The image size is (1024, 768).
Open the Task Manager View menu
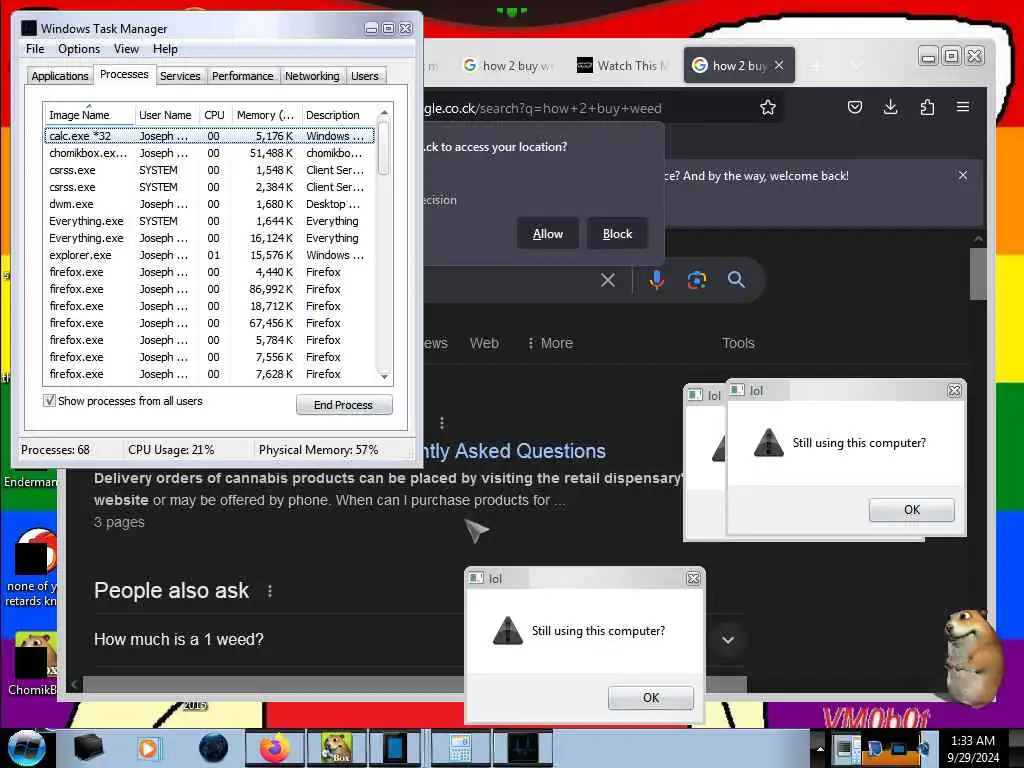pos(126,49)
